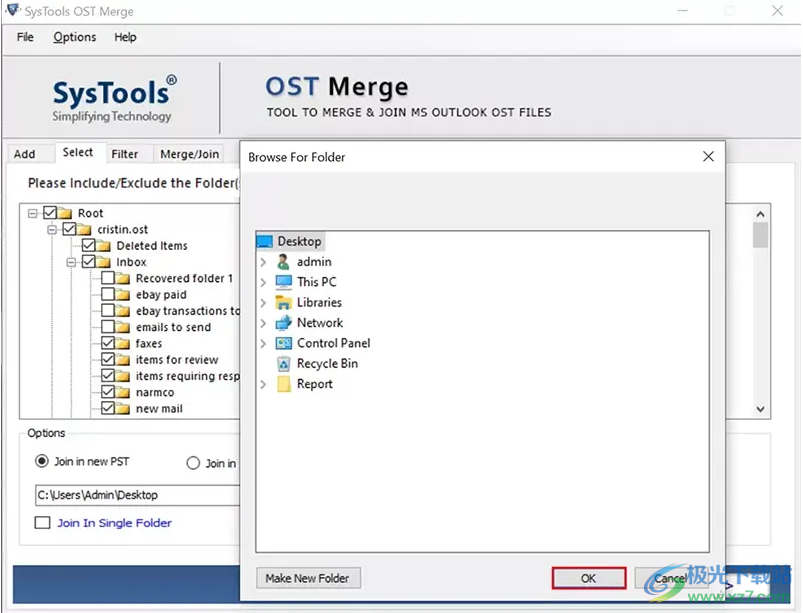This screenshot has width=803, height=613.
Task: Click the Network icon in folder list
Action: point(283,323)
